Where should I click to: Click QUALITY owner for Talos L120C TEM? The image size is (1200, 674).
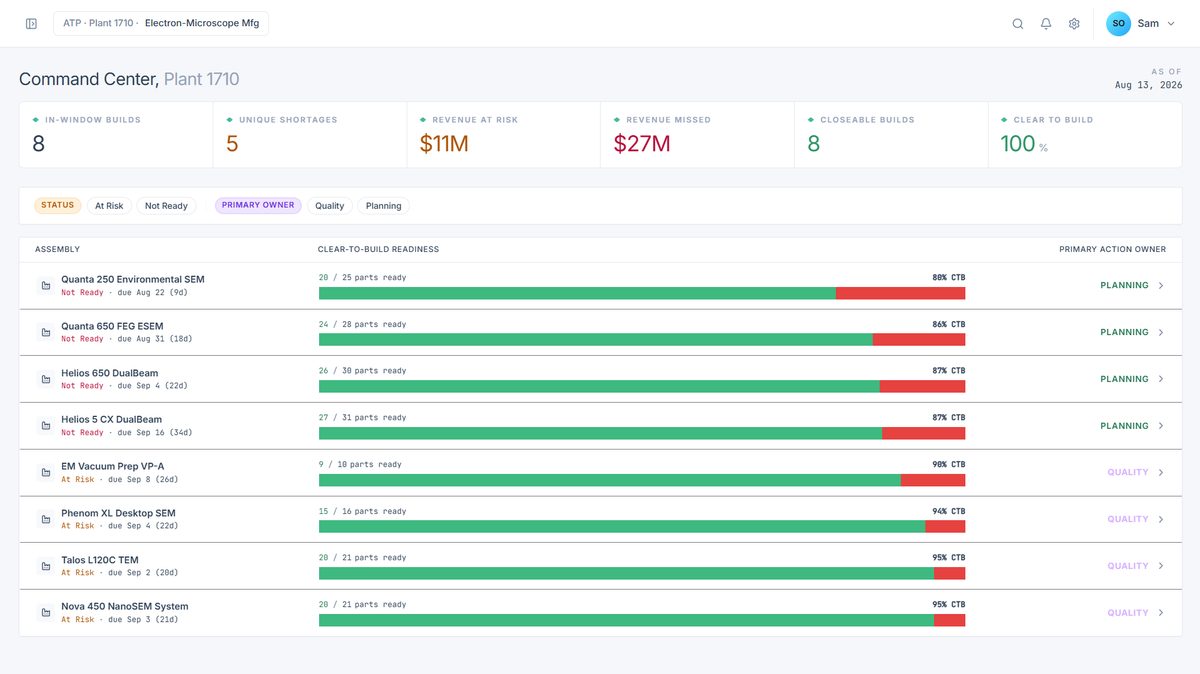pyautogui.click(x=1128, y=566)
